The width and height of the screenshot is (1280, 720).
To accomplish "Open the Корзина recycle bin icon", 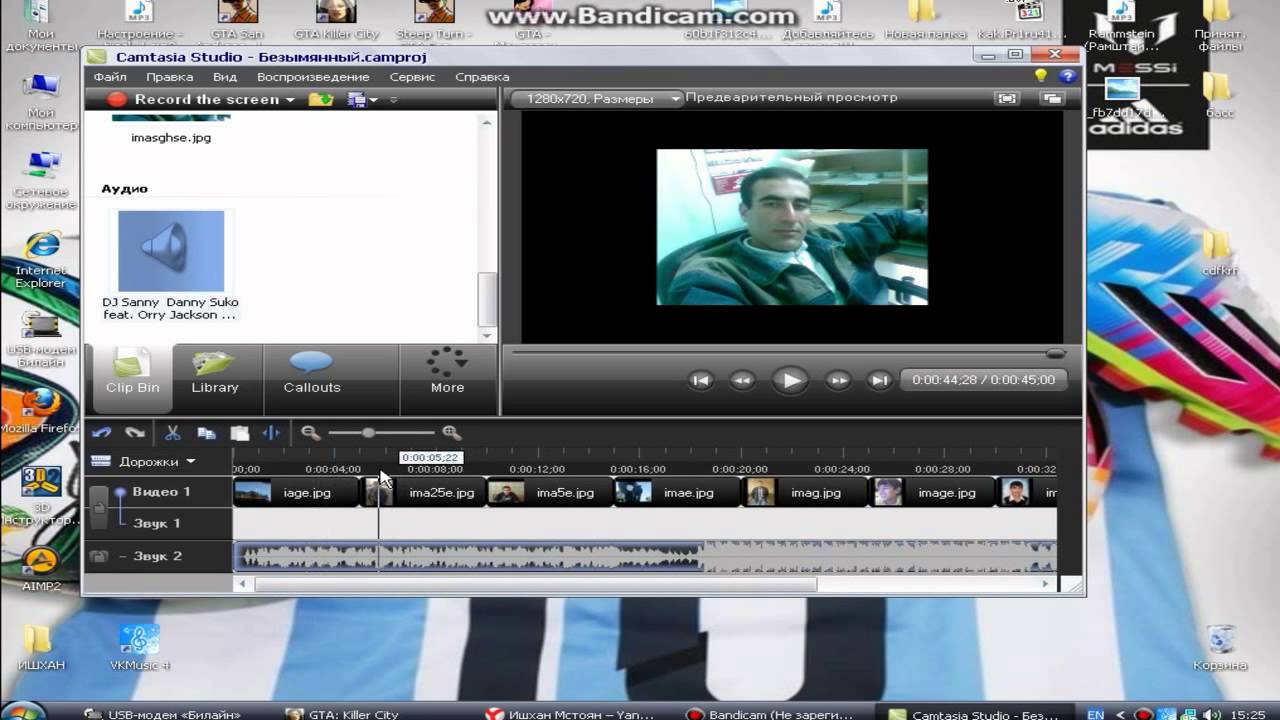I will point(1220,648).
